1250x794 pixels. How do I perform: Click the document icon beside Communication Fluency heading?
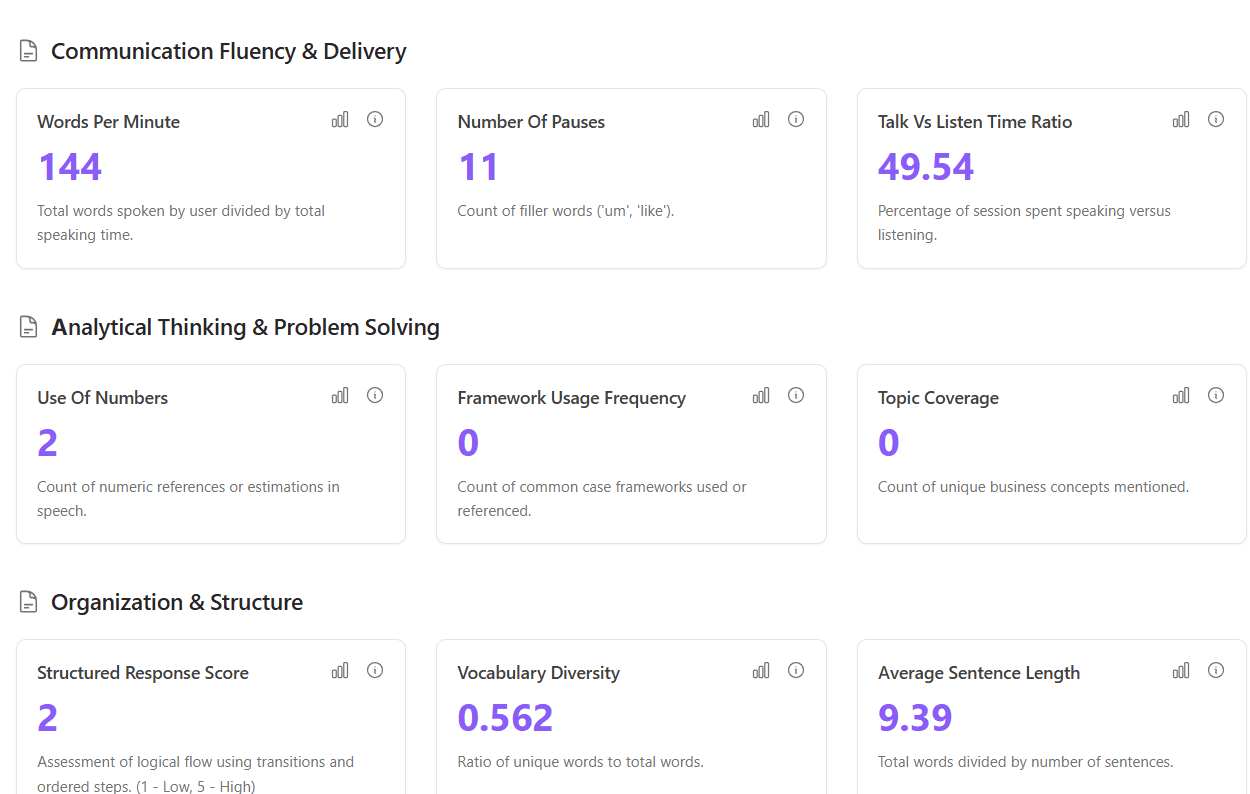pos(28,49)
